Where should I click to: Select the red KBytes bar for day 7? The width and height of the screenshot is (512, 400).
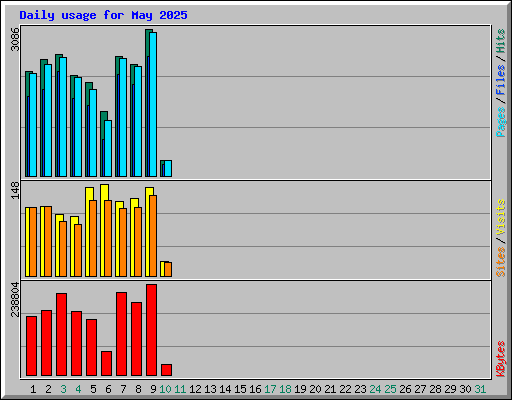click(x=121, y=334)
